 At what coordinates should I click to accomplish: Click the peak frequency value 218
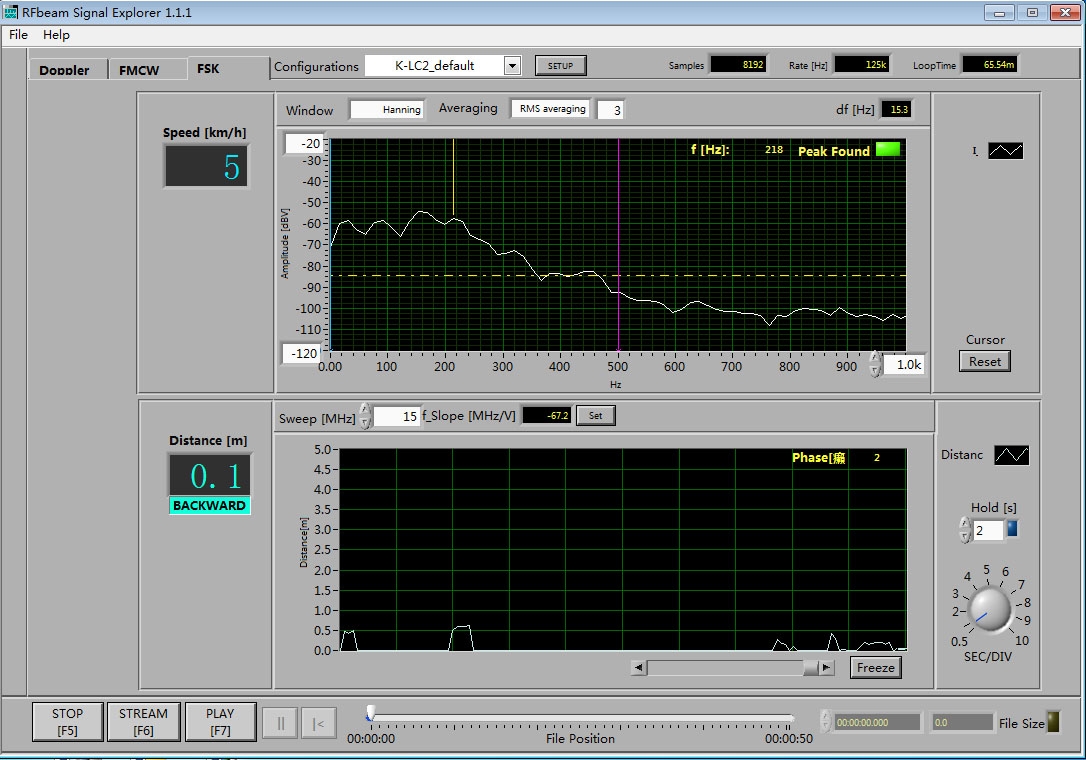click(x=774, y=150)
